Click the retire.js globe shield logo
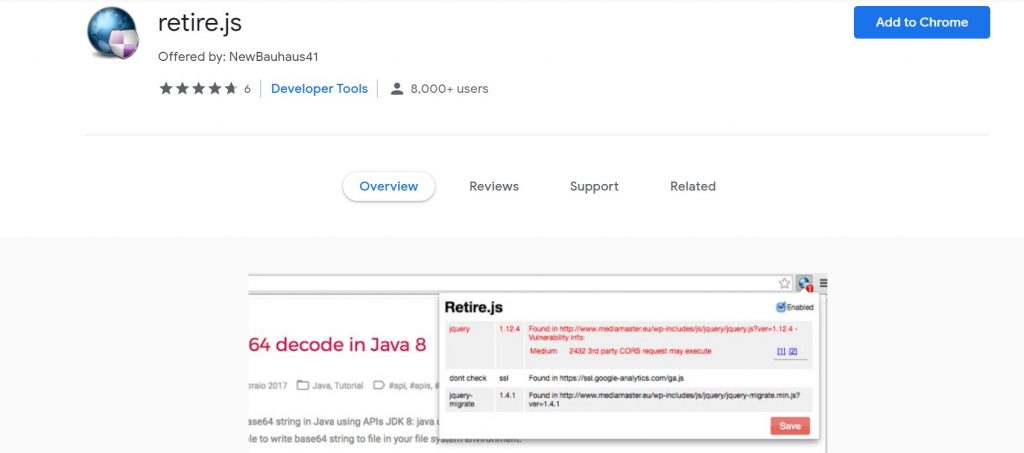Viewport: 1024px width, 453px height. [113, 33]
